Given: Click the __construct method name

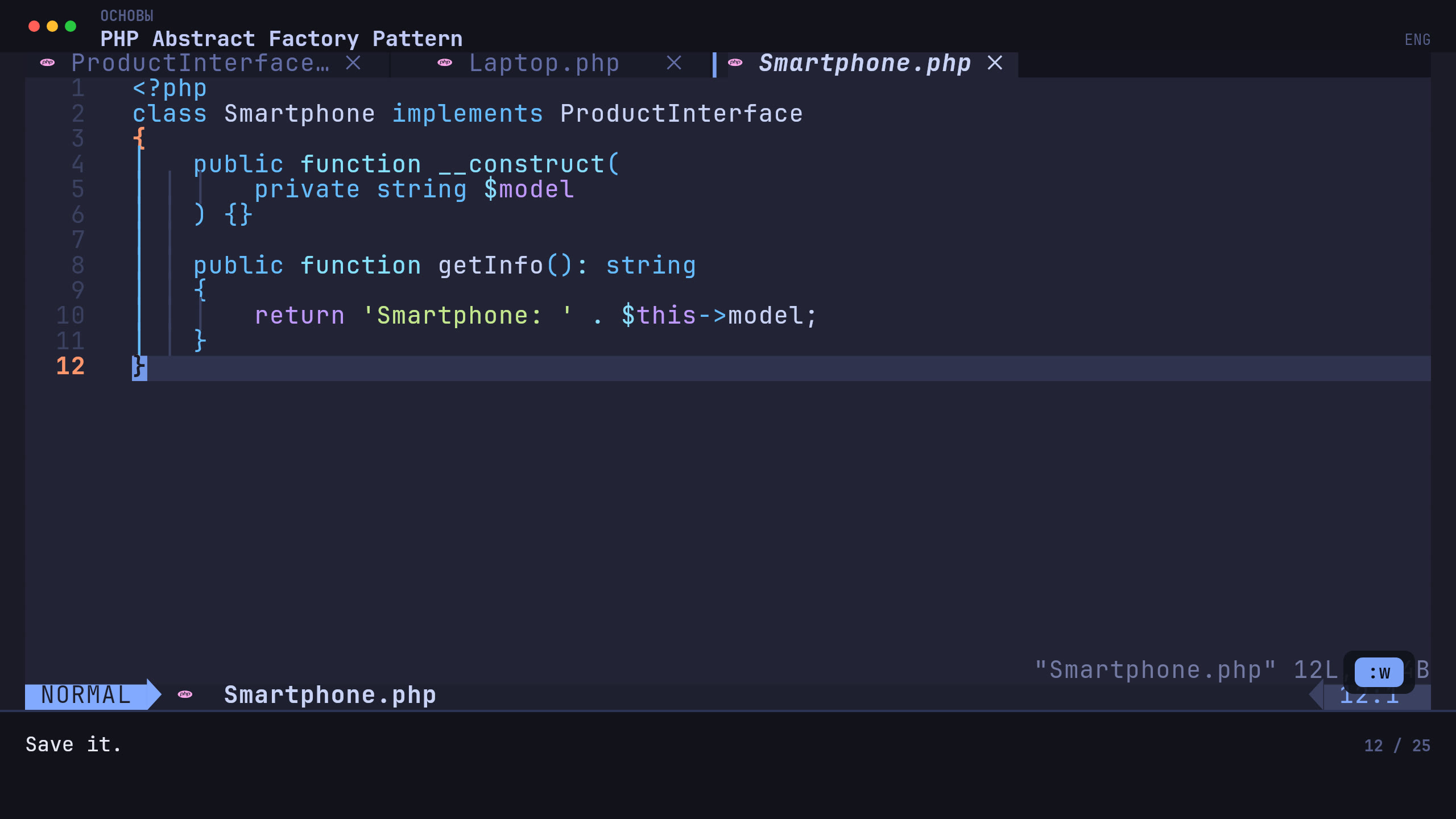Looking at the screenshot, I should tap(522, 164).
